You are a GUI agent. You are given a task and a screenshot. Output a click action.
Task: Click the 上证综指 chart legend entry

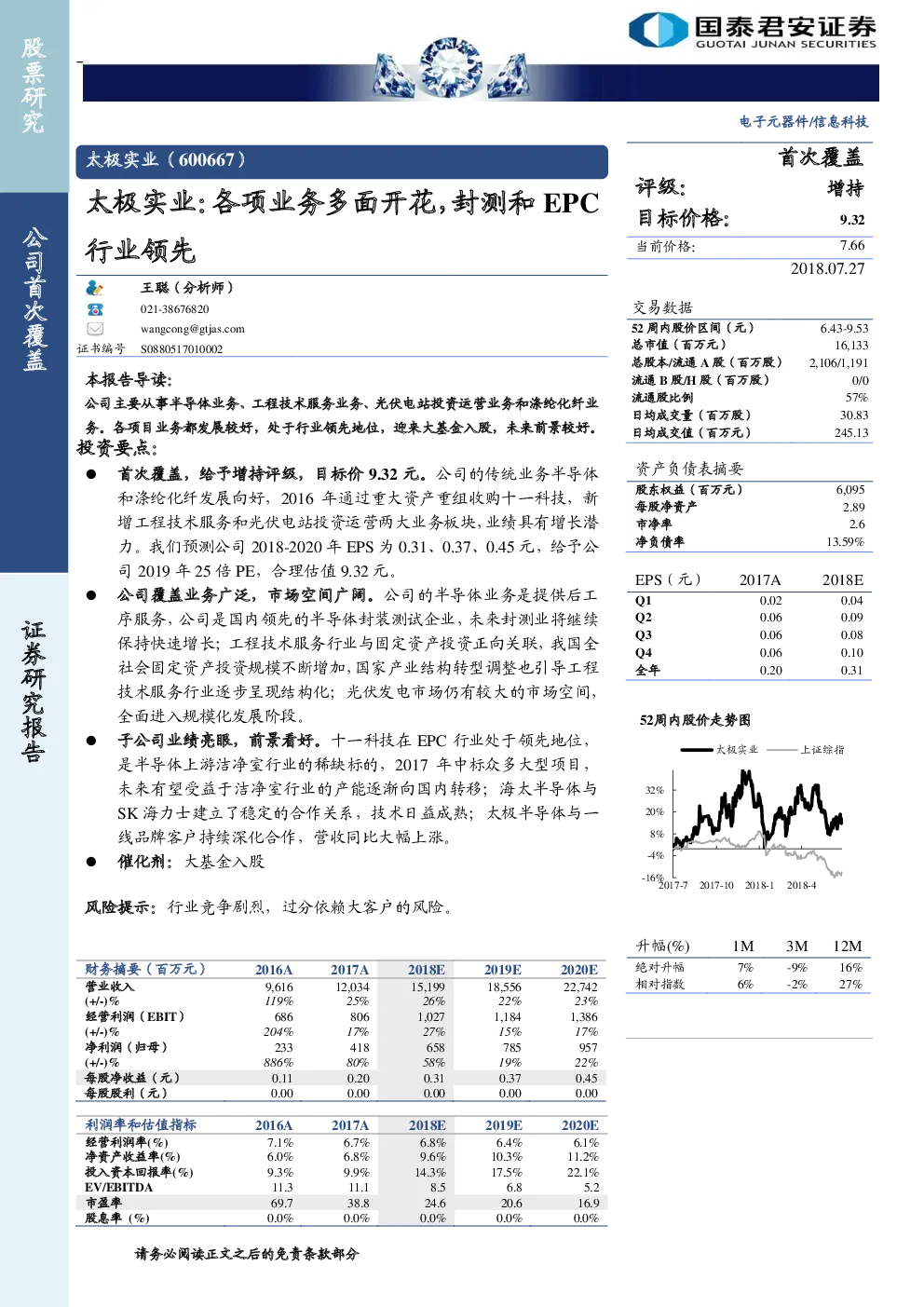[x=805, y=750]
